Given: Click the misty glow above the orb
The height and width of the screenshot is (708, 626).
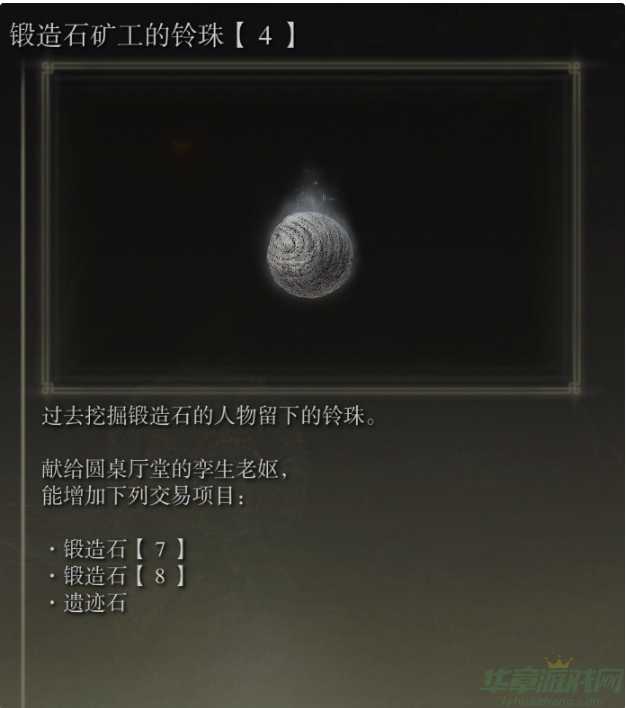Looking at the screenshot, I should 314,190.
